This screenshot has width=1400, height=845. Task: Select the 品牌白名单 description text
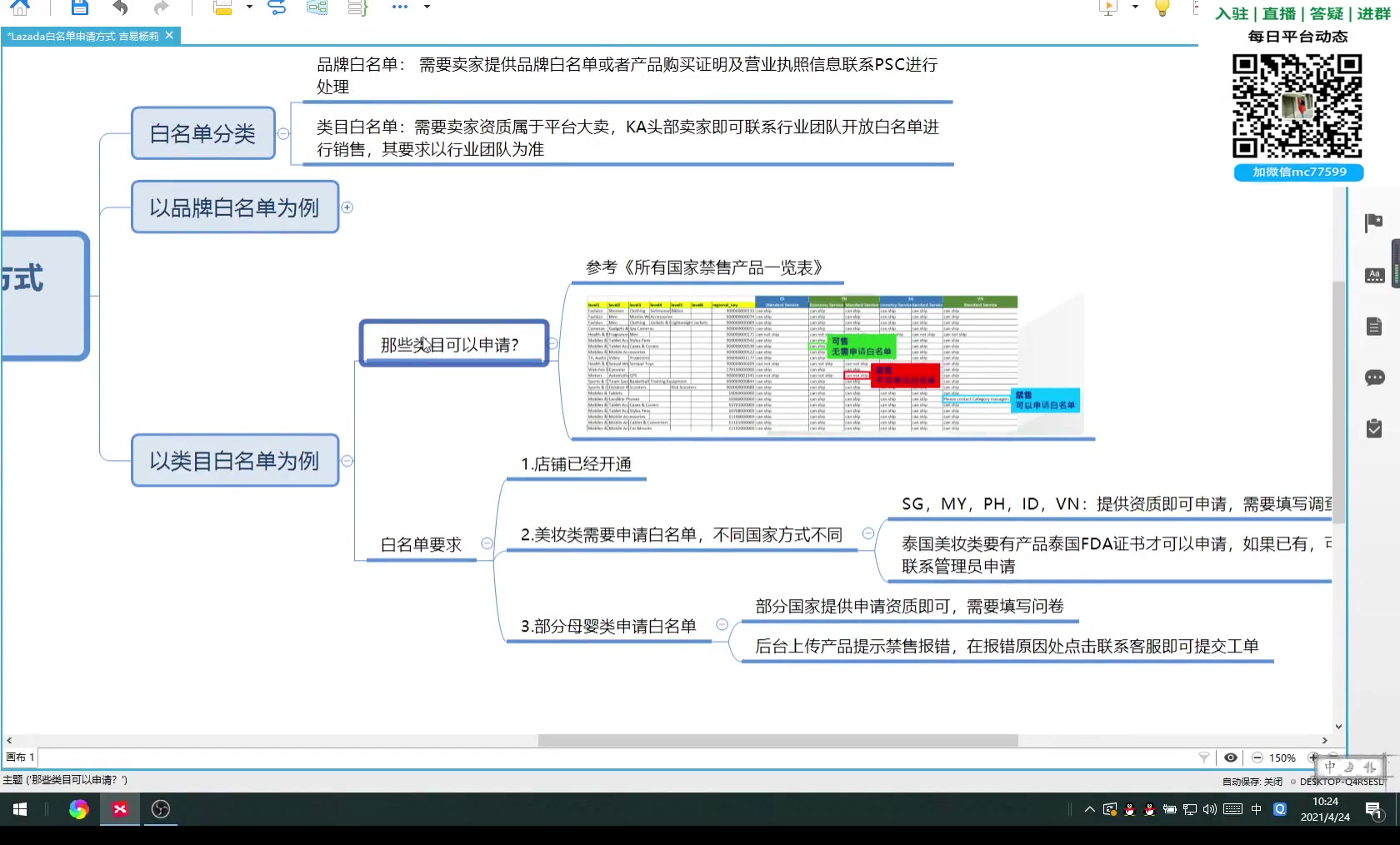coord(627,76)
